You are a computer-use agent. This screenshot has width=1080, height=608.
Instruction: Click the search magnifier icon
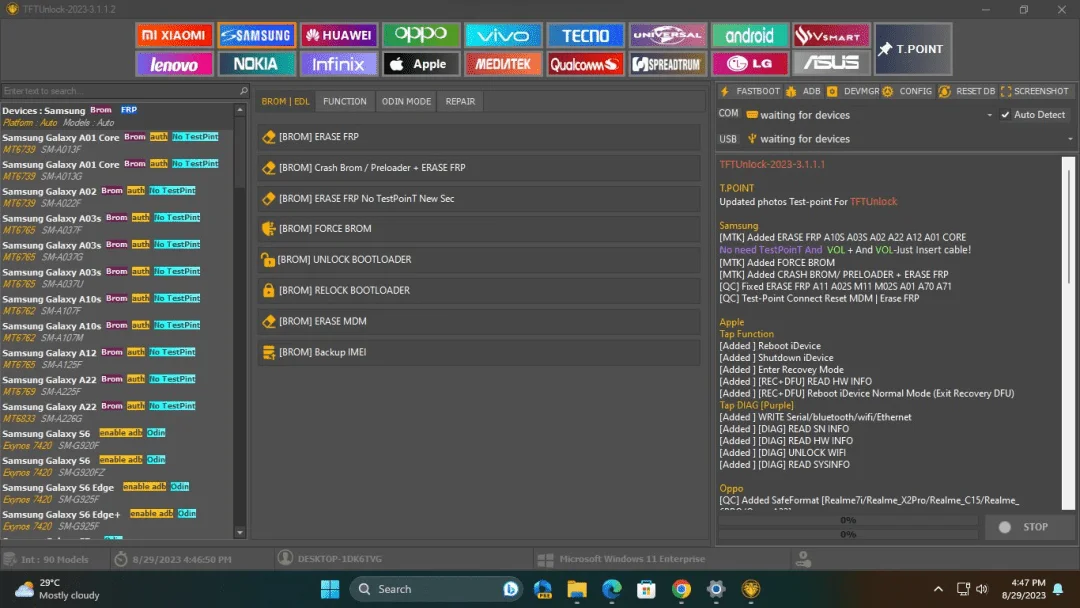(243, 91)
